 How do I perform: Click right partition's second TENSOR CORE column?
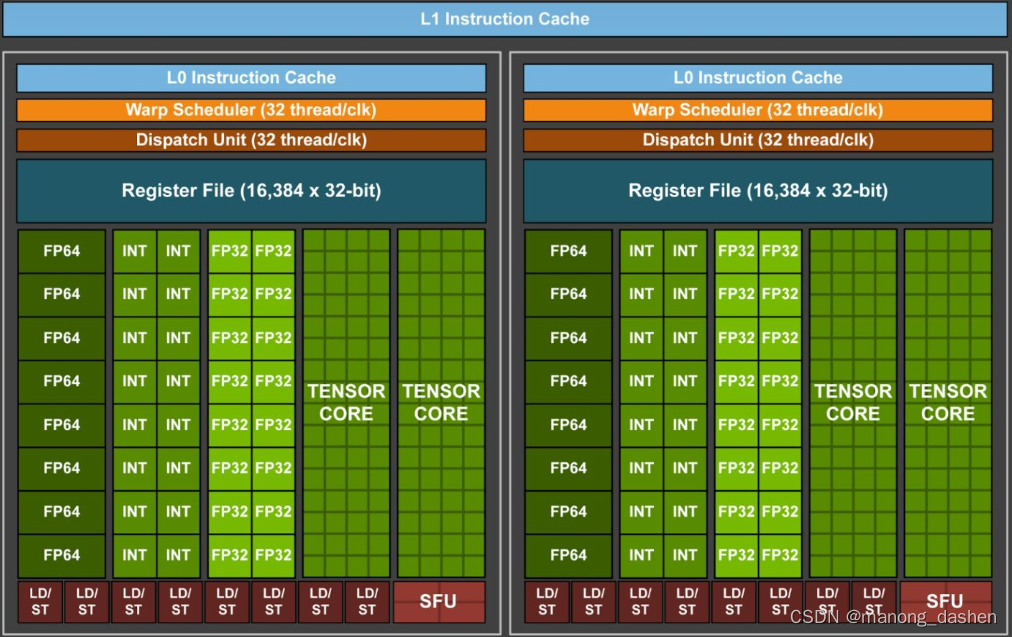[948, 403]
